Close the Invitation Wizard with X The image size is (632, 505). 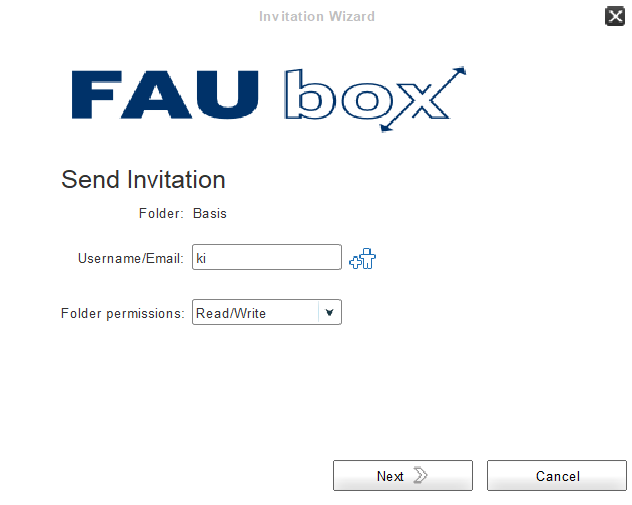tap(615, 17)
